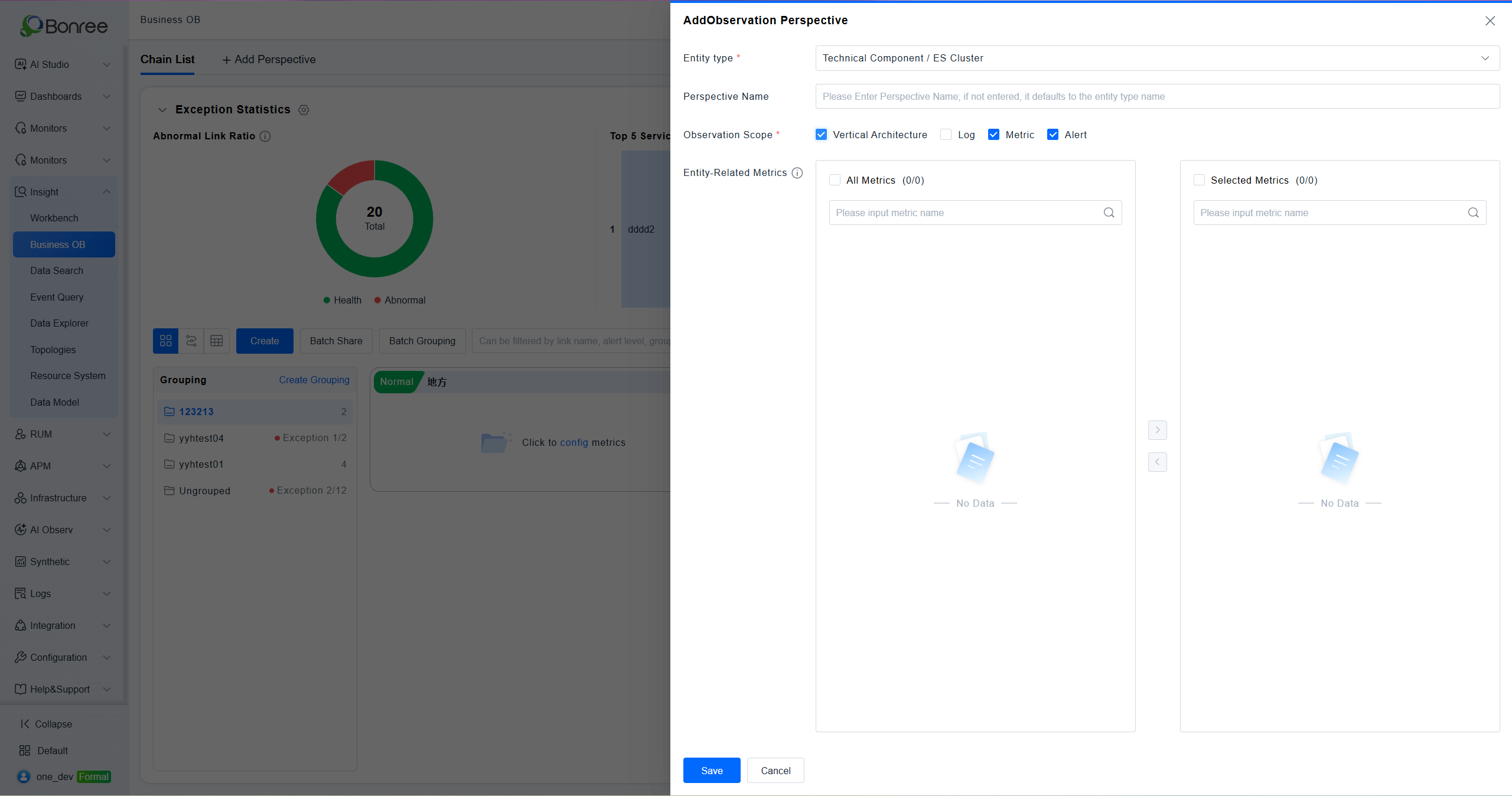The width and height of the screenshot is (1512, 796).
Task: Open the Entity type dropdown
Action: click(1157, 58)
